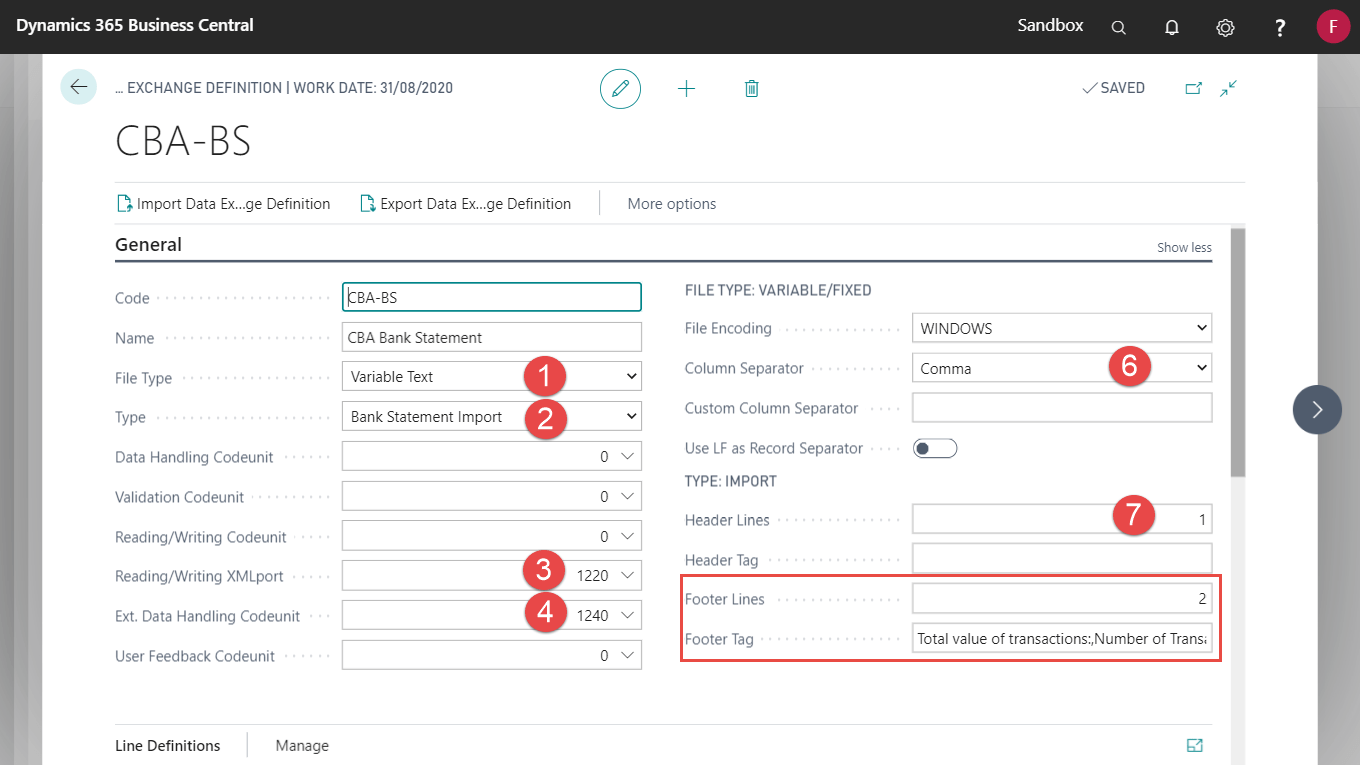Create a new record with plus icon
Image resolution: width=1360 pixels, height=766 pixels.
(686, 88)
